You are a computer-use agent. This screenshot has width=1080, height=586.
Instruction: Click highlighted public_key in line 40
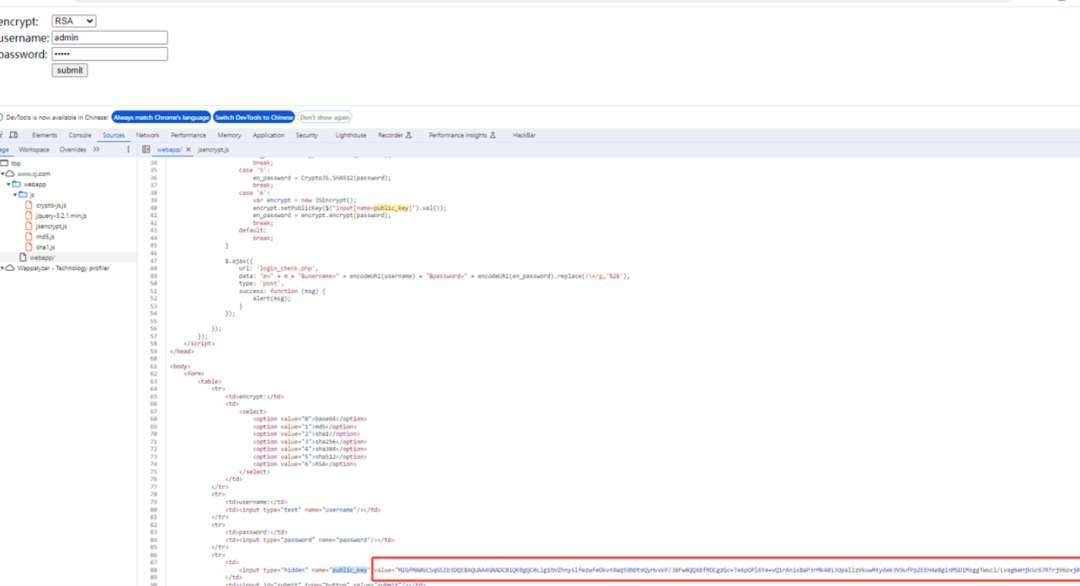pyautogui.click(x=391, y=208)
